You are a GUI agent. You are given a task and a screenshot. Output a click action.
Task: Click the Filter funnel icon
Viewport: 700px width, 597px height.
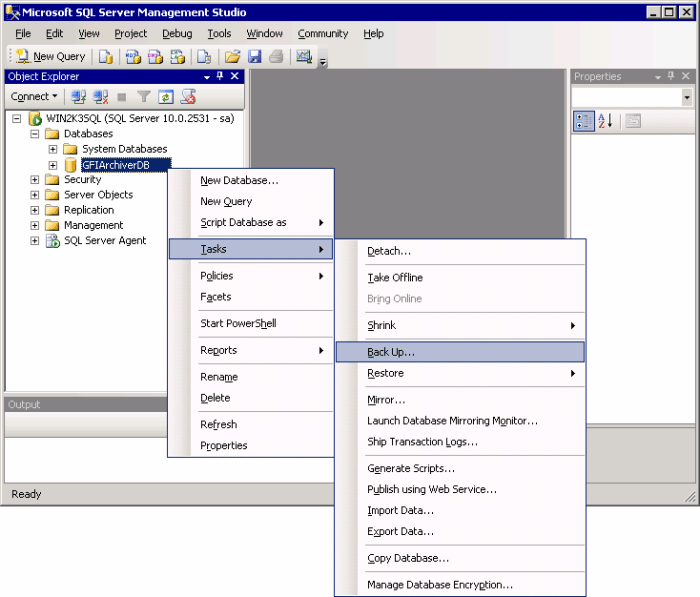(x=144, y=96)
